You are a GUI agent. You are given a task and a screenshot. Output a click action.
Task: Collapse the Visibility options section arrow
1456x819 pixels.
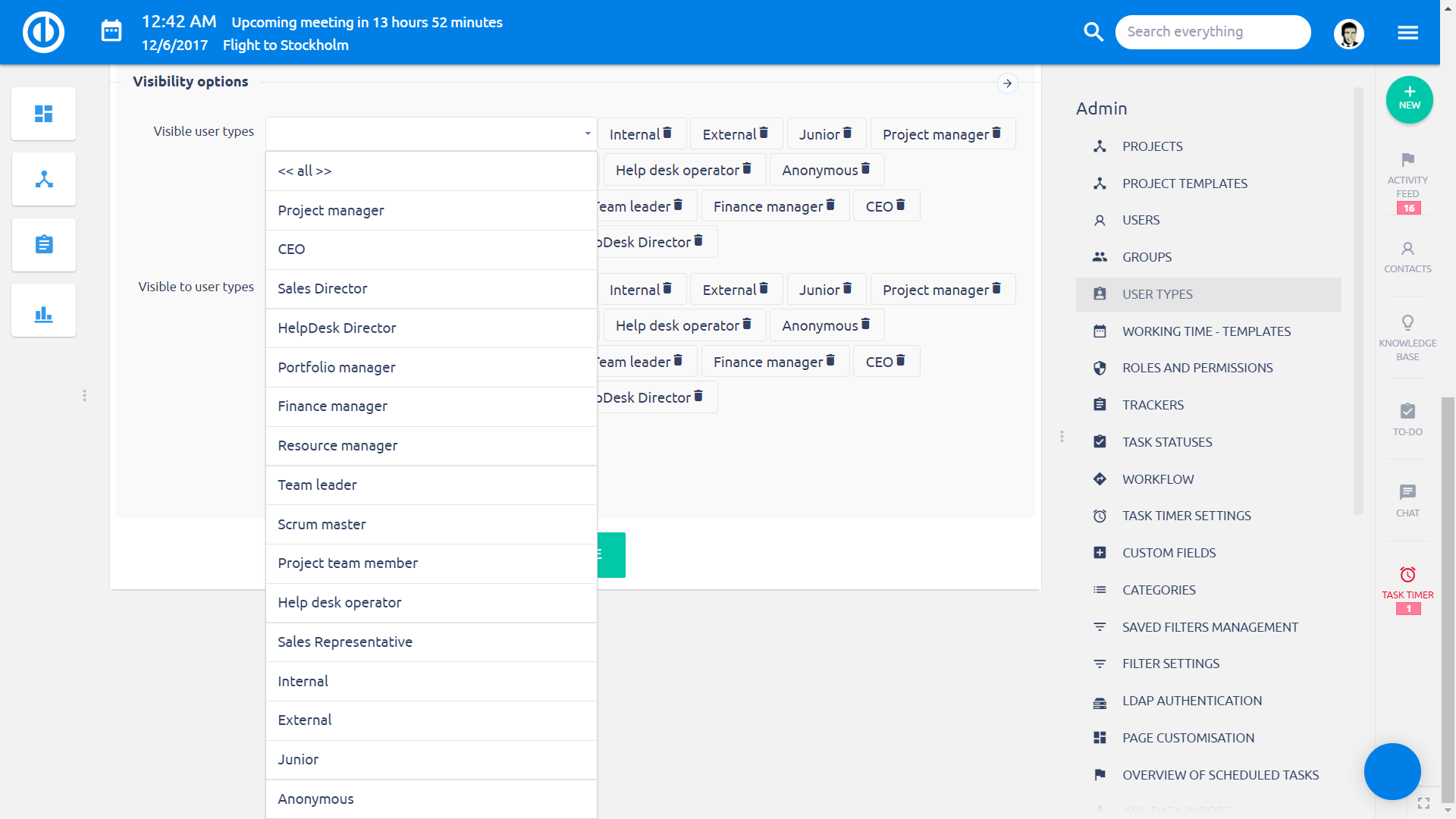(1007, 83)
